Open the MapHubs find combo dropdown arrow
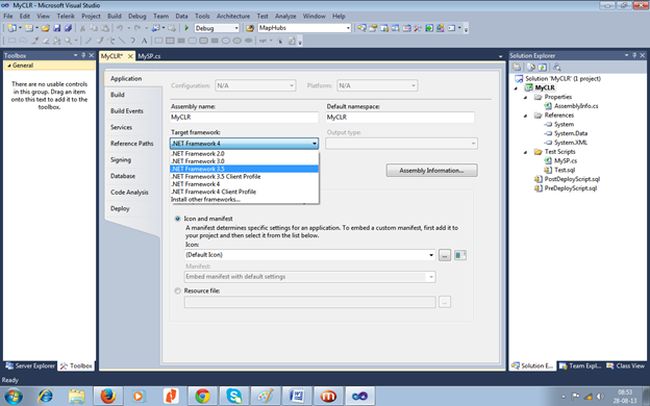 (347, 28)
